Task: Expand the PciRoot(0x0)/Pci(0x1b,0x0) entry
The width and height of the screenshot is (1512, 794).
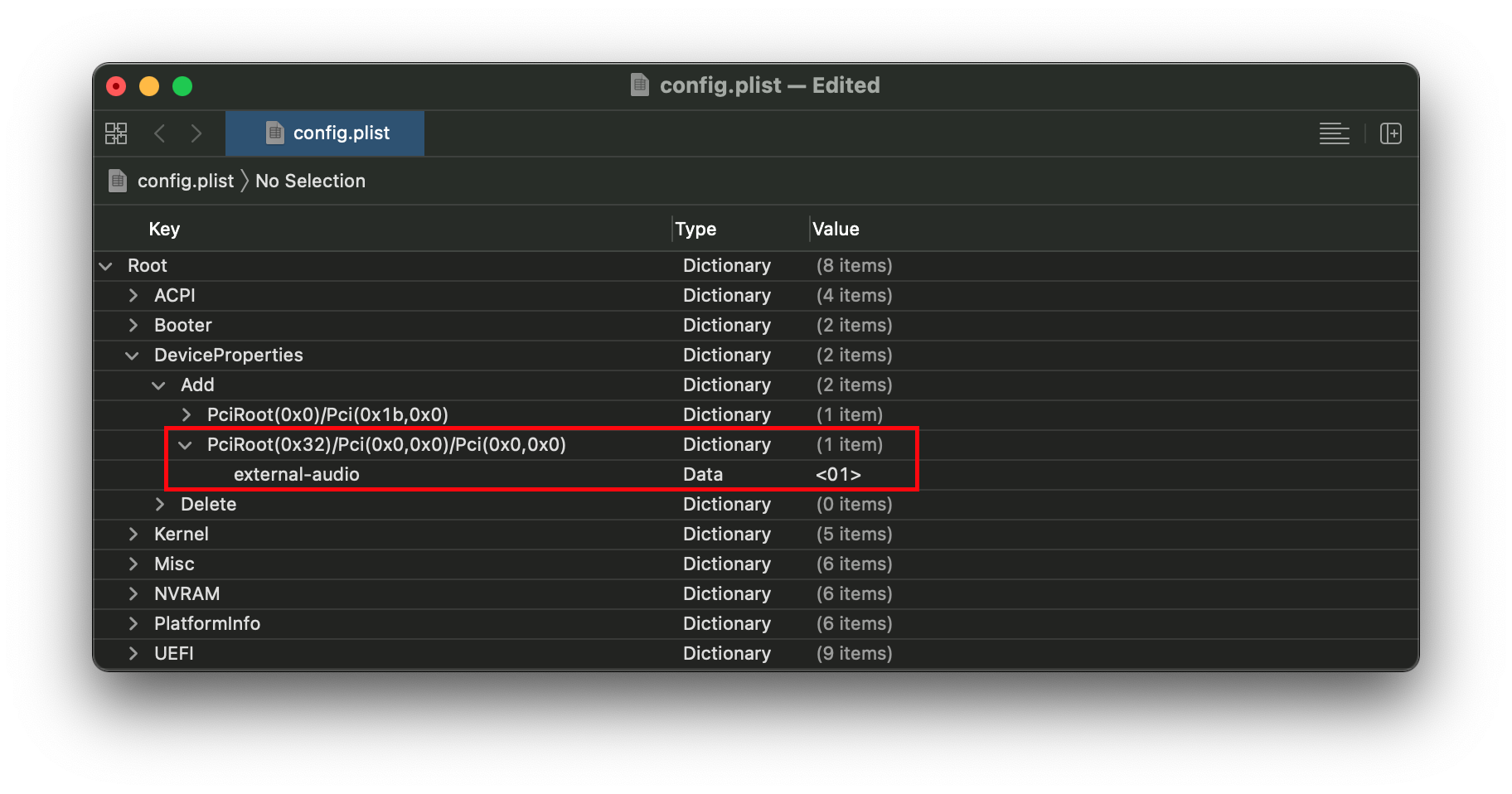Action: click(x=186, y=415)
